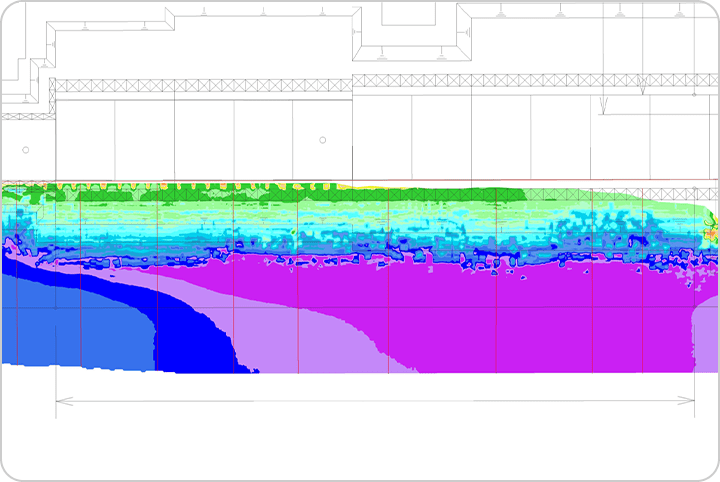The height and width of the screenshot is (482, 720).
Task: Click the horizontal dimension line below the heatmap
Action: 375,401
